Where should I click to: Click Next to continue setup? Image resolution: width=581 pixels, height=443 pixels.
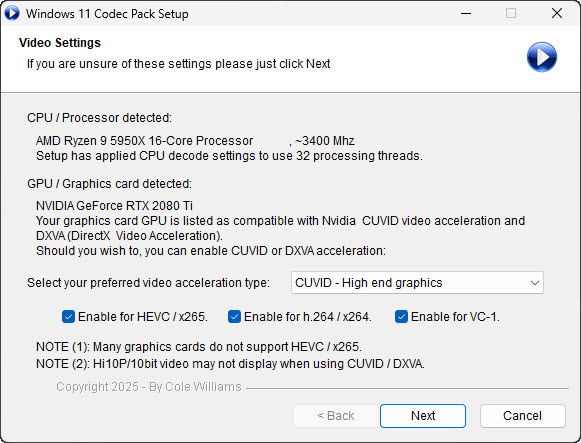(423, 416)
